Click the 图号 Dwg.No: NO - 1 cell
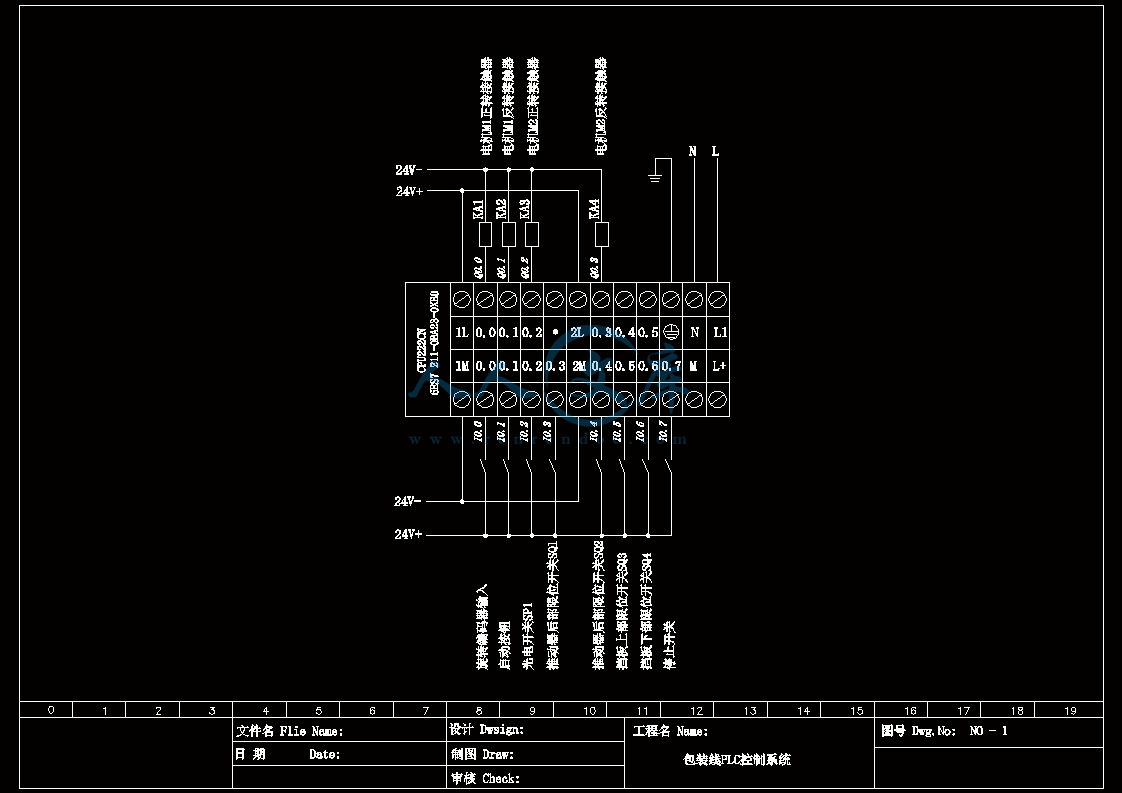1122x793 pixels. coord(989,733)
